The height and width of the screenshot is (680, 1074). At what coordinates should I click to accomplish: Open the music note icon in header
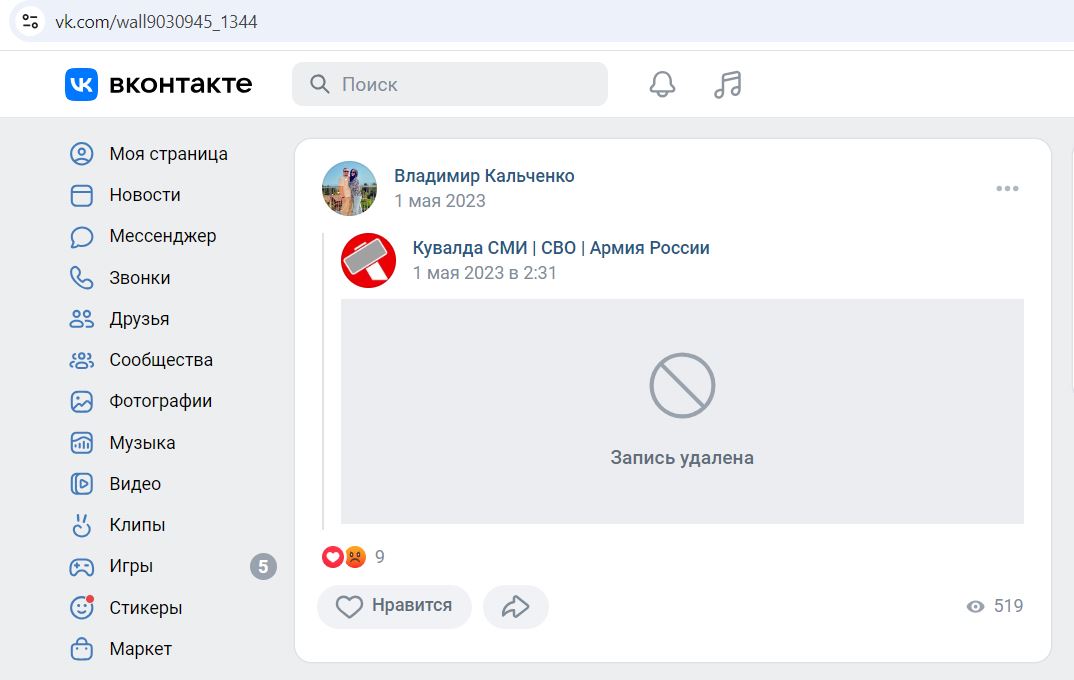[727, 84]
